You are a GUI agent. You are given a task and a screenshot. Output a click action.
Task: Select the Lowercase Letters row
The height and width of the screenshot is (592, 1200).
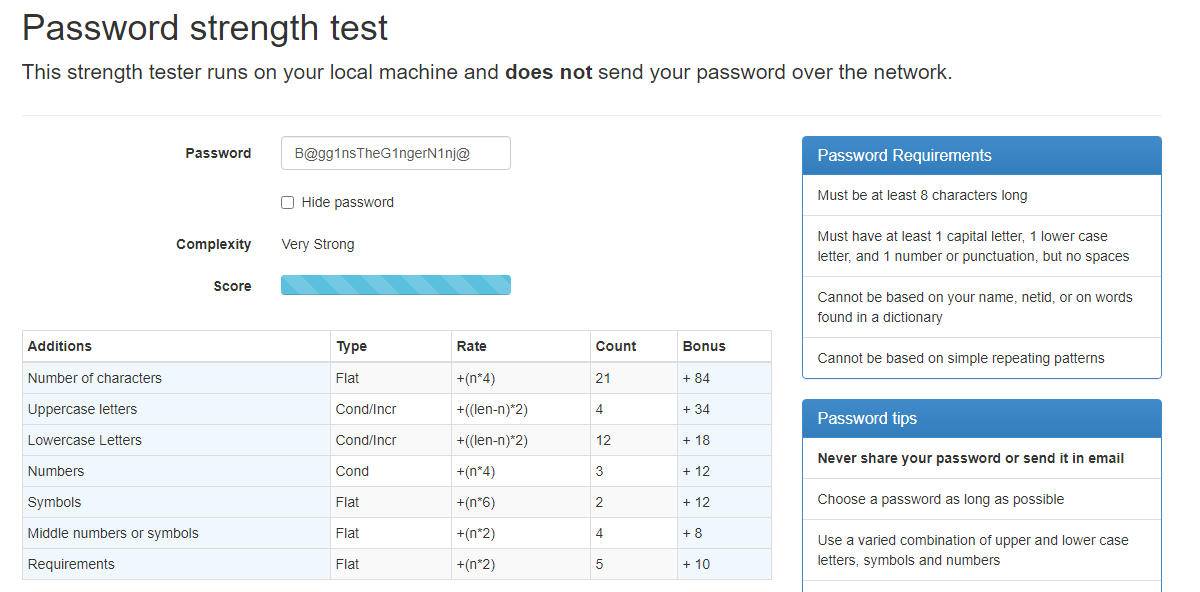85,440
